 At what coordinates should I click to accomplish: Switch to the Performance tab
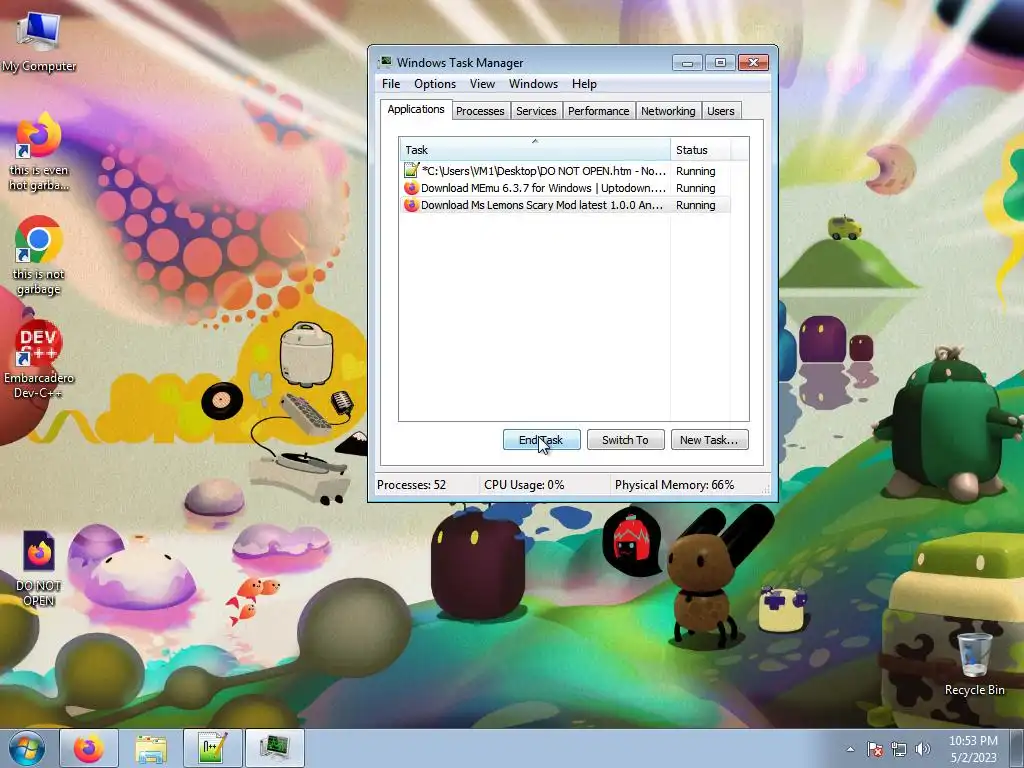click(598, 111)
